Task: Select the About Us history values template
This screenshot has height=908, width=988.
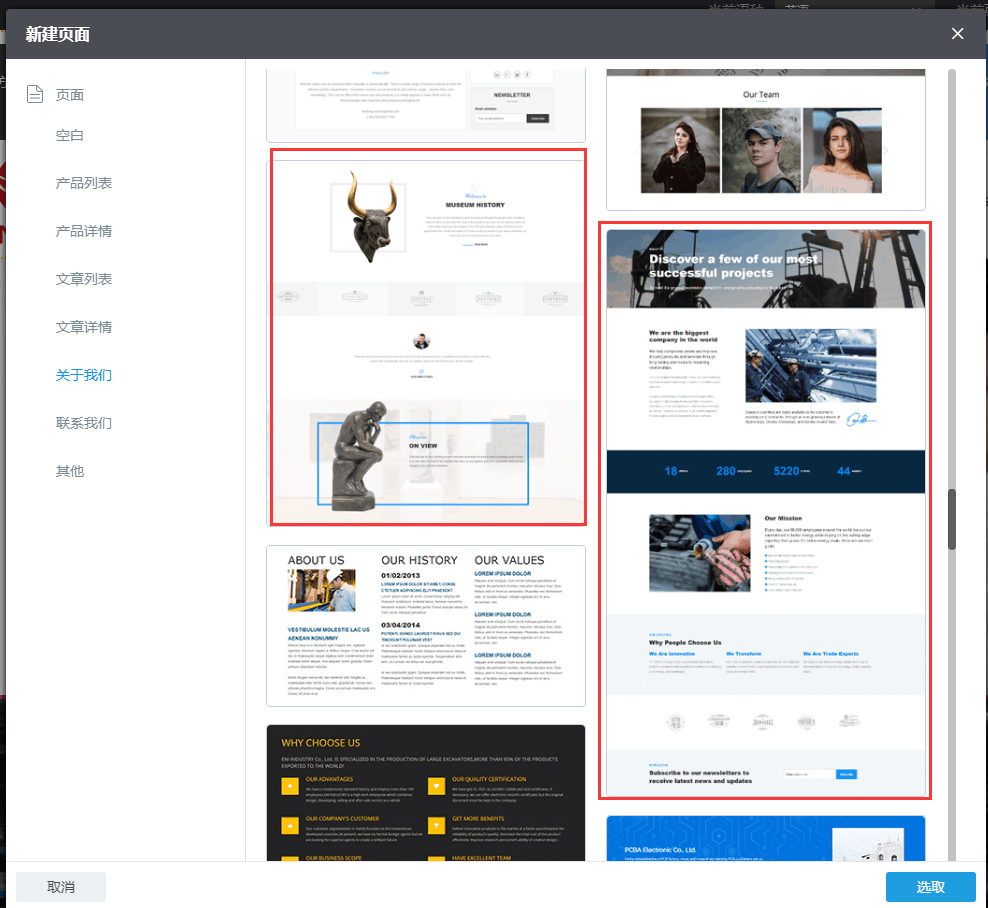Action: [x=426, y=626]
